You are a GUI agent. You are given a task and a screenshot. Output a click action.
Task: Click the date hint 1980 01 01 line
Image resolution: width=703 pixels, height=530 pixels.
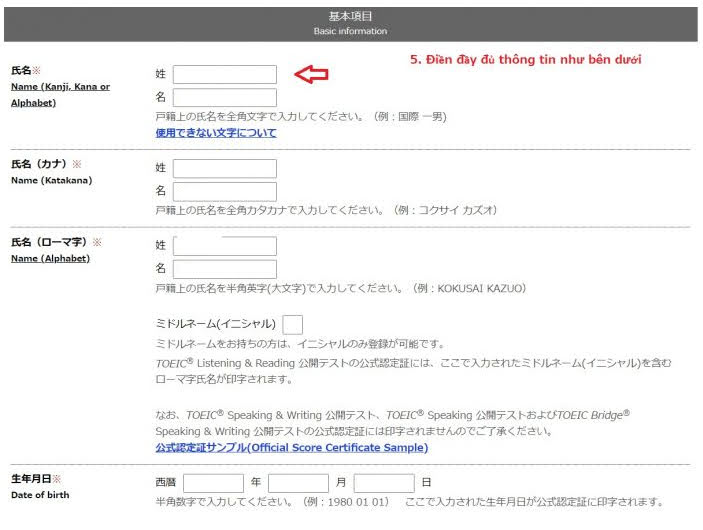pyautogui.click(x=409, y=502)
